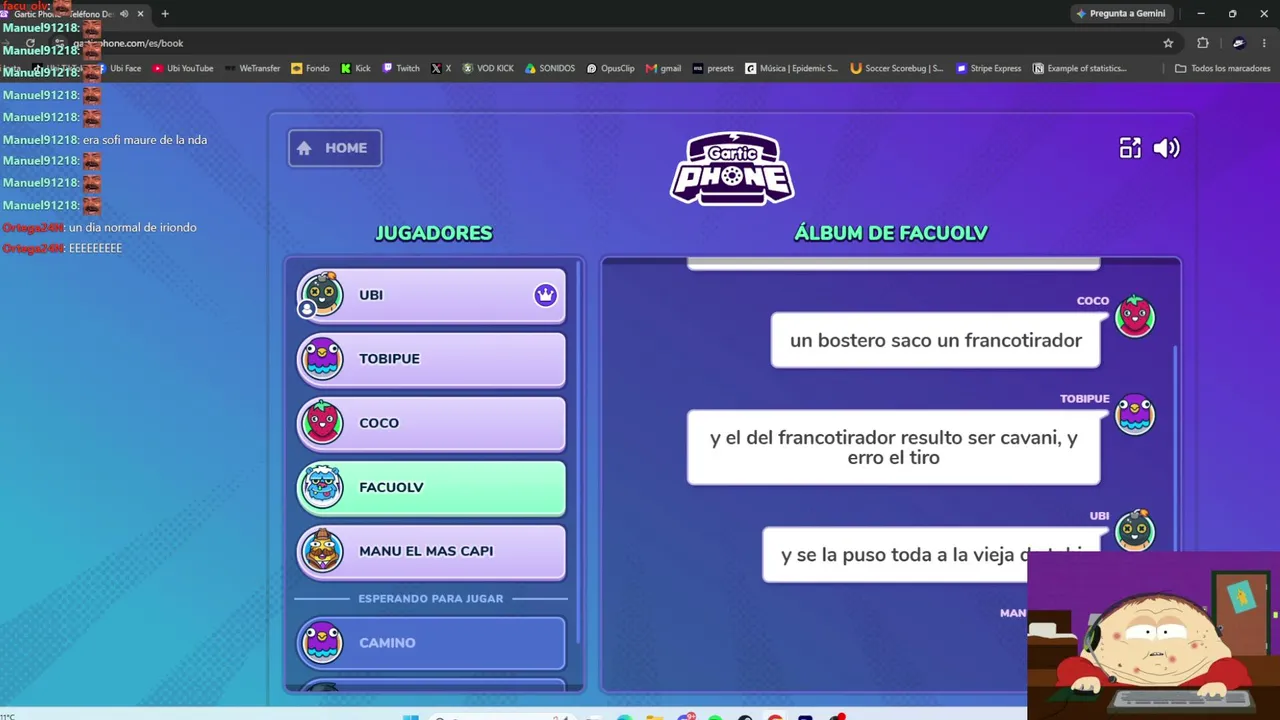Open the 'presets' bookmark
The image size is (1280, 720).
coord(712,68)
